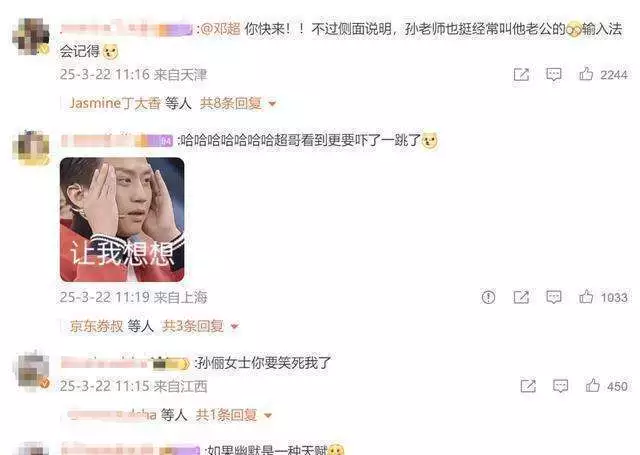640x455 pixels.
Task: Open the first commenter's avatar
Action: (x=31, y=37)
